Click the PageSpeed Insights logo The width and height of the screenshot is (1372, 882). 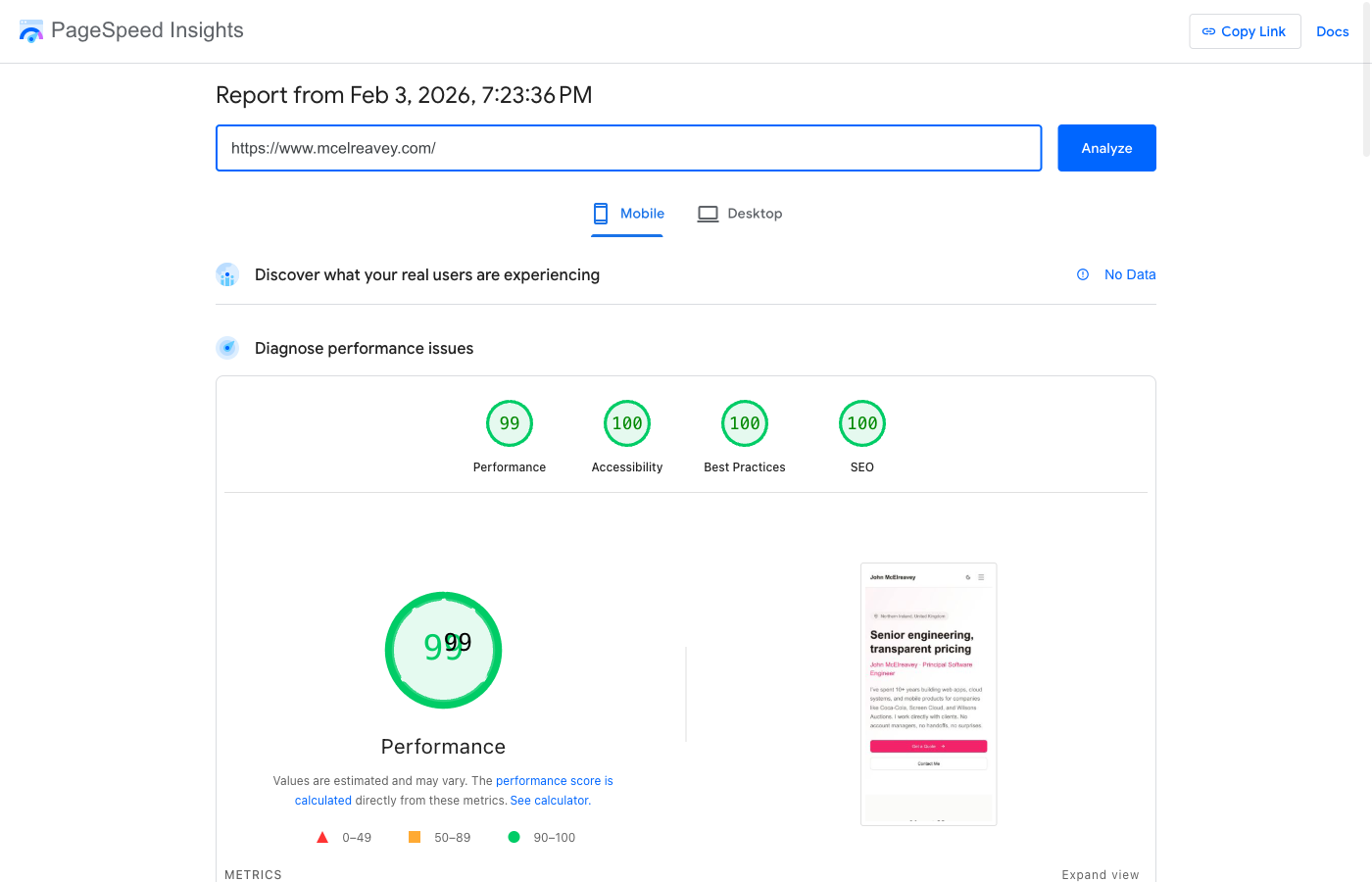pos(31,30)
